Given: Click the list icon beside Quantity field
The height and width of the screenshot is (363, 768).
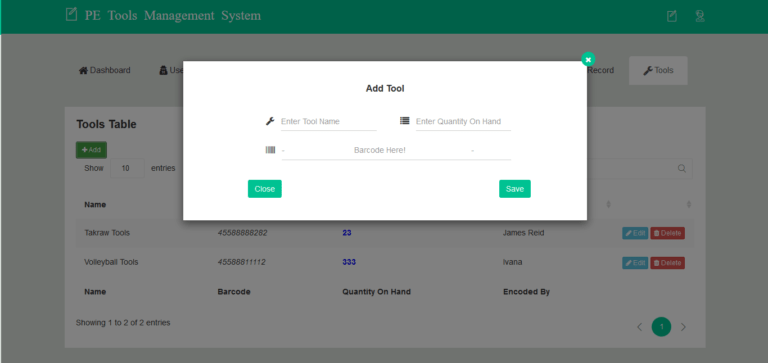Looking at the screenshot, I should point(405,121).
